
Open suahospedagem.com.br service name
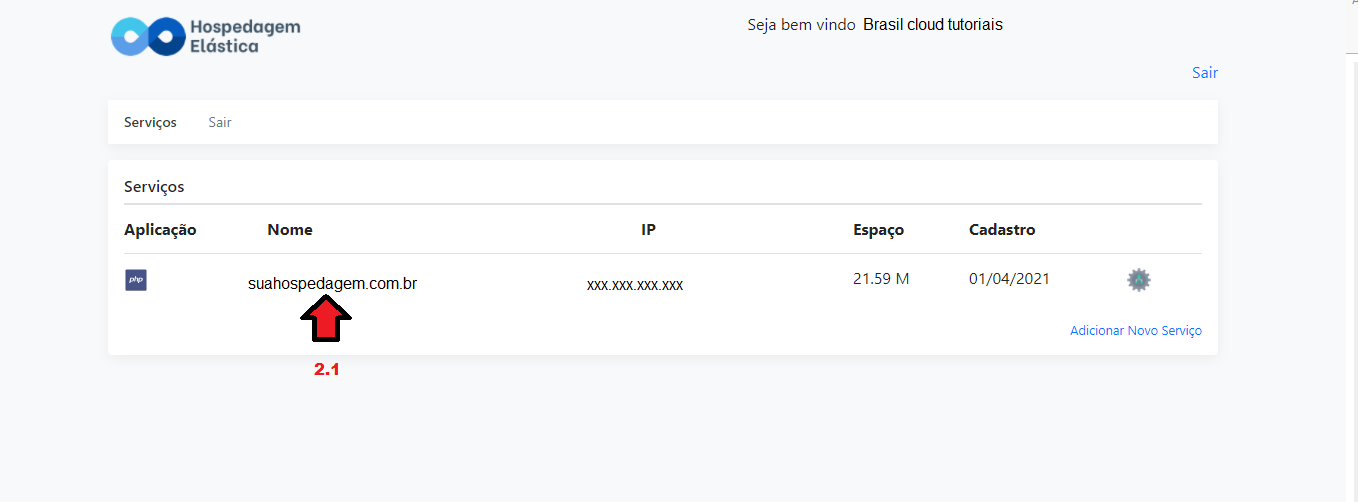point(332,284)
